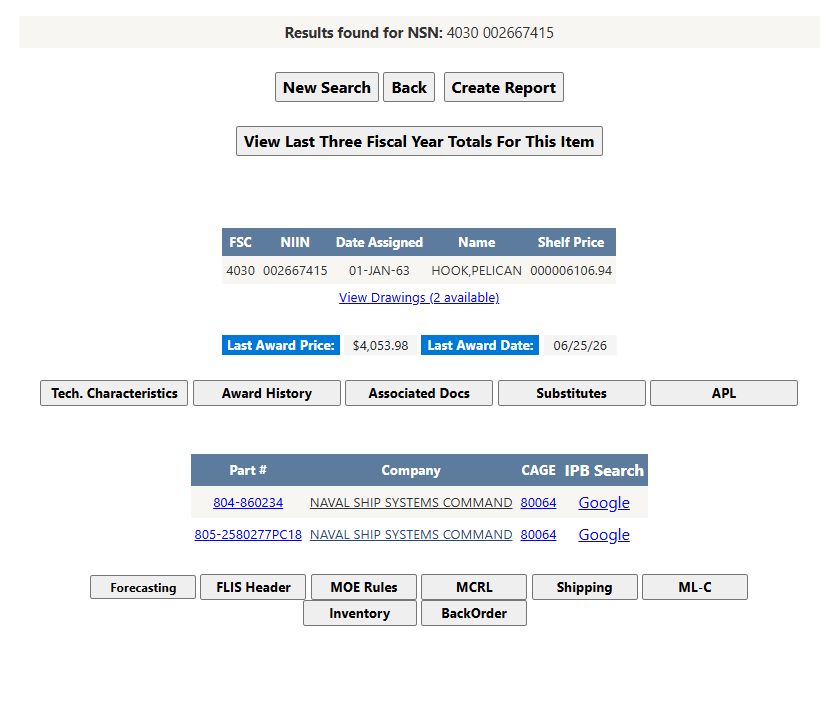Image resolution: width=835 pixels, height=725 pixels.
Task: Click Google IPB search for 805-2580277PC18
Action: pyautogui.click(x=604, y=534)
